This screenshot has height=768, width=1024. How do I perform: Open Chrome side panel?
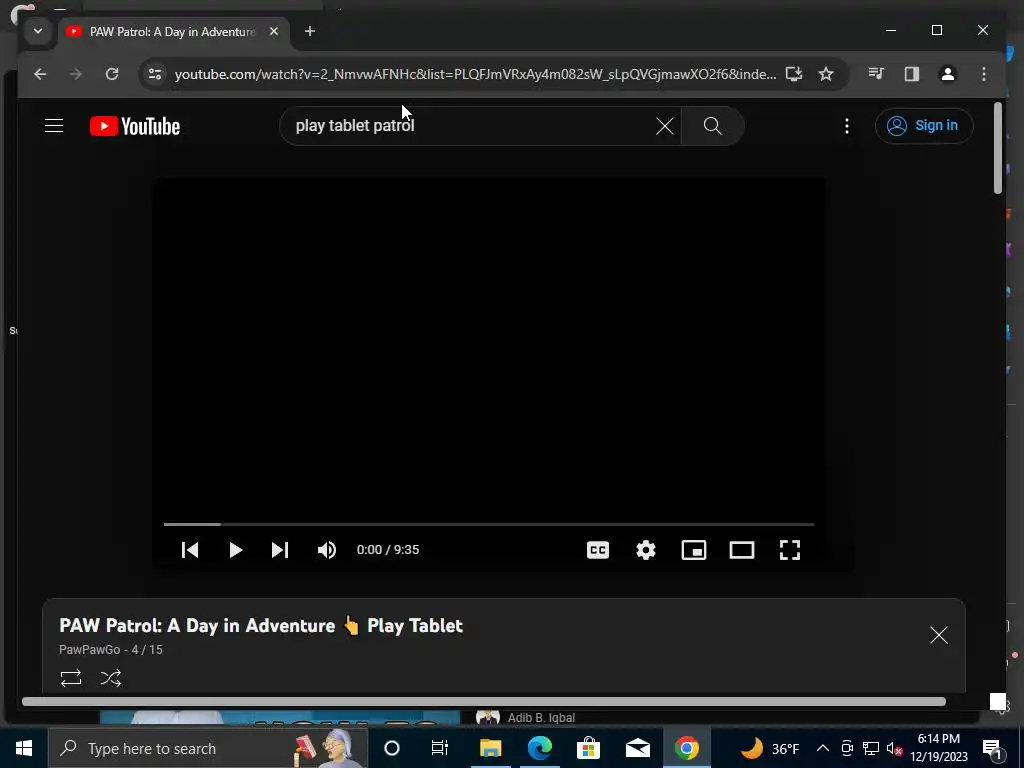(x=912, y=74)
